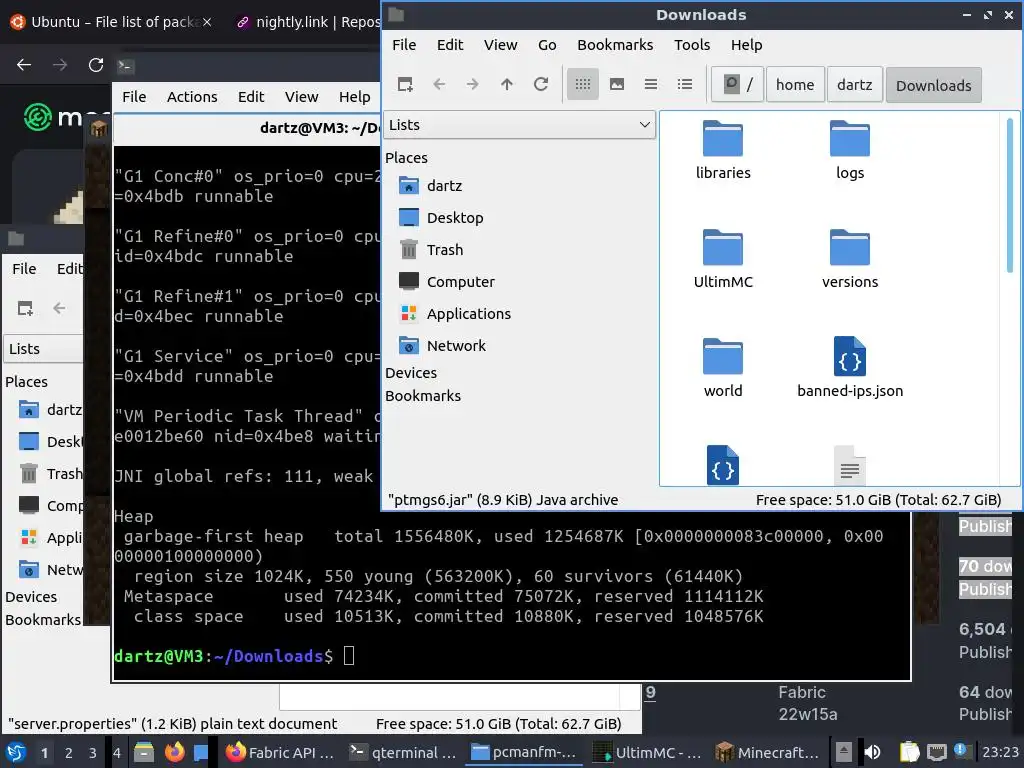Go back in background file manager
This screenshot has height=768, width=1024.
point(59,308)
